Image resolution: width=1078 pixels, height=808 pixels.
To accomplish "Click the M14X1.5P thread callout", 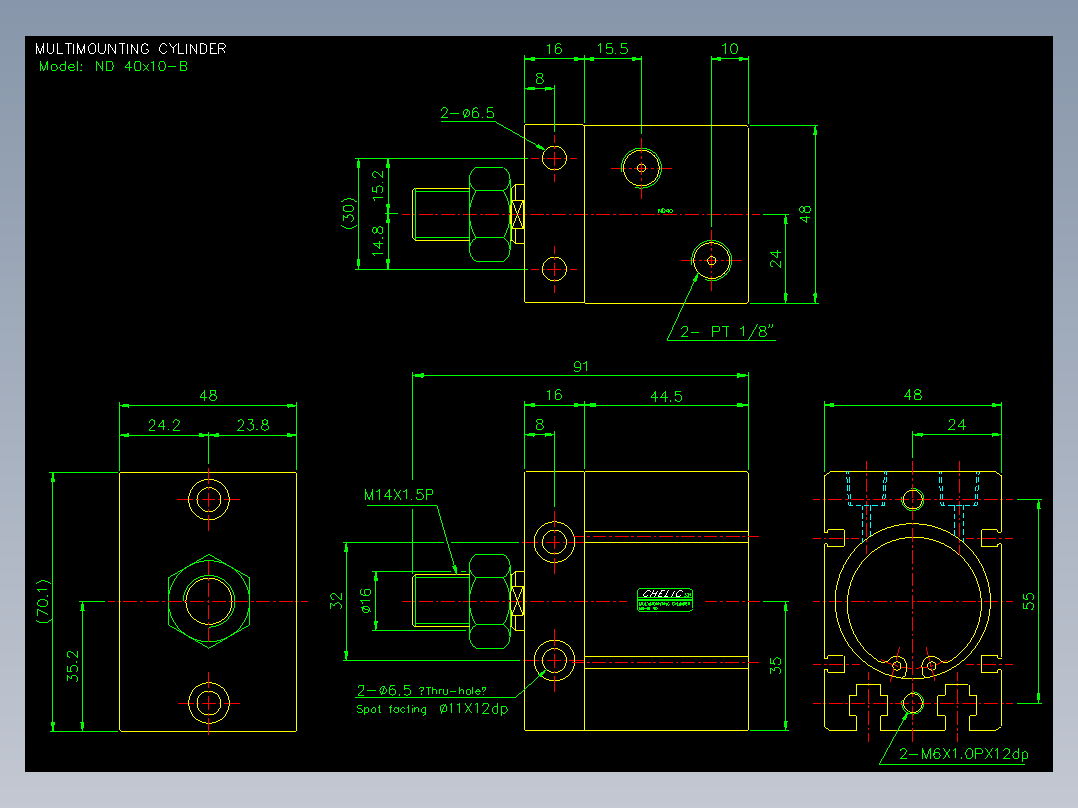I will (x=399, y=494).
